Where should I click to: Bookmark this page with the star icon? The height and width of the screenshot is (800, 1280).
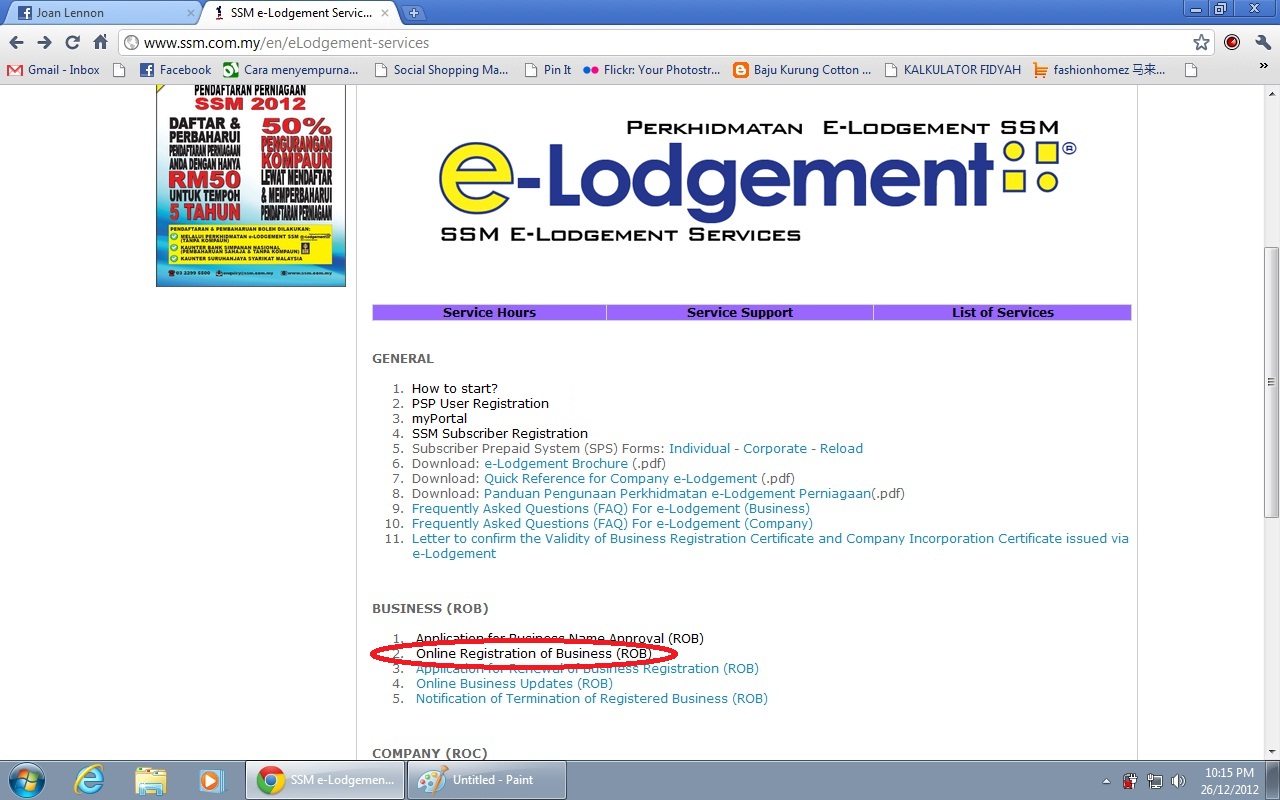tap(1201, 43)
